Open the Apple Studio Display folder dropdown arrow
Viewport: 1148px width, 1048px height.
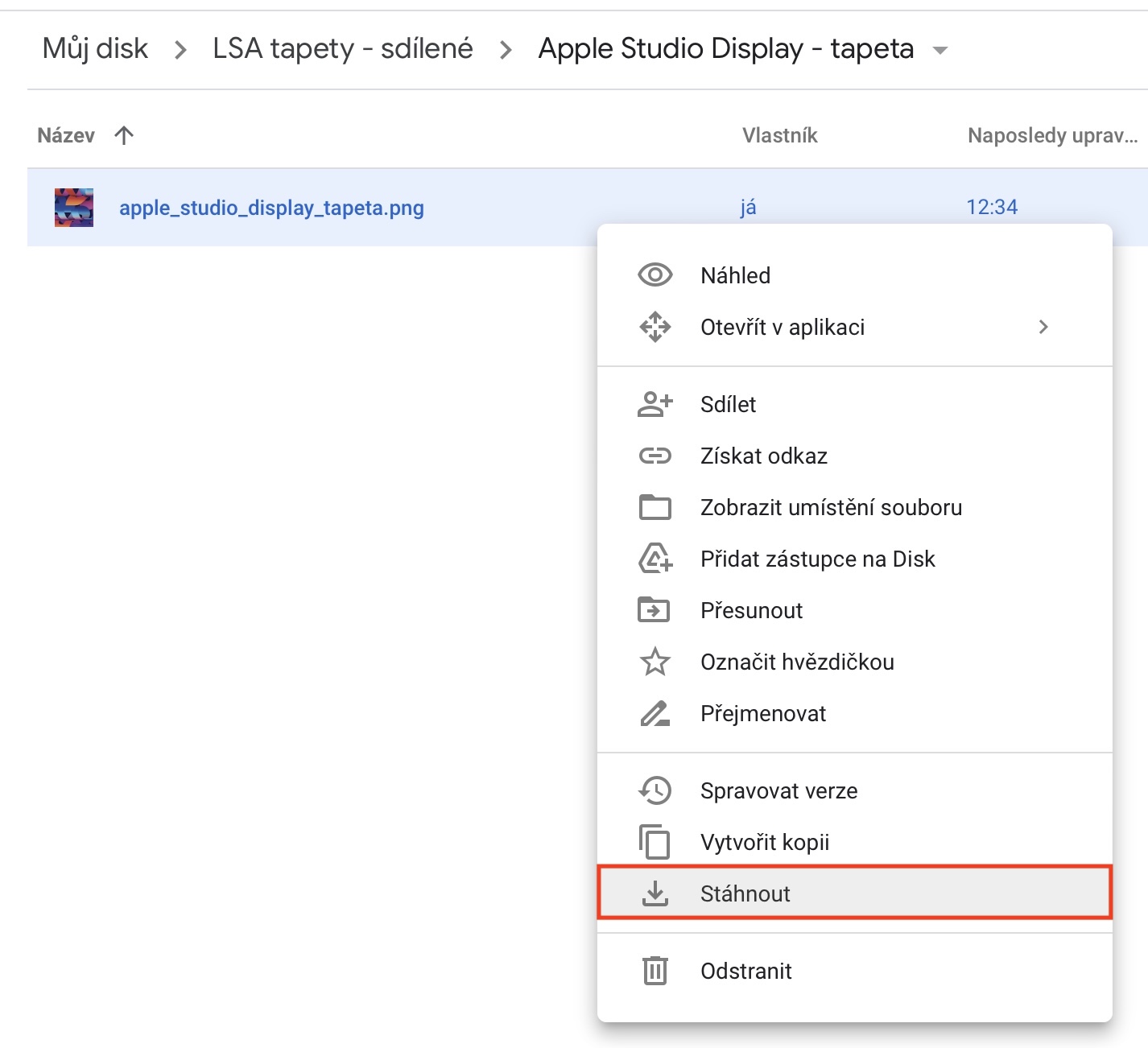pyautogui.click(x=939, y=50)
